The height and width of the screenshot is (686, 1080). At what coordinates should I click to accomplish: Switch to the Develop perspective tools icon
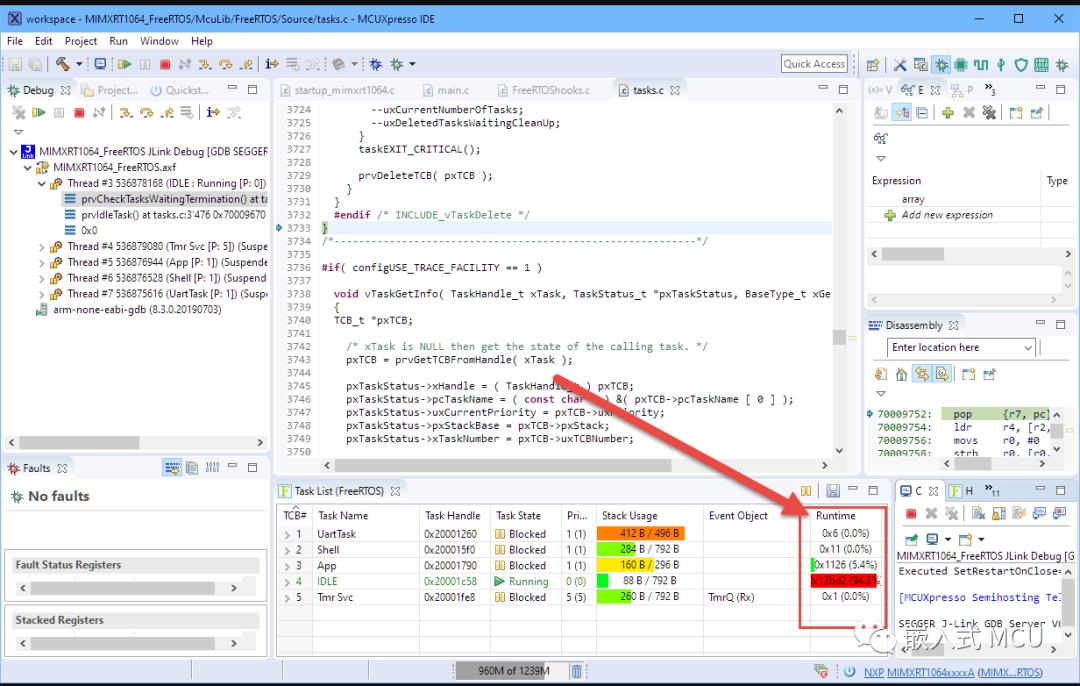pyautogui.click(x=900, y=65)
